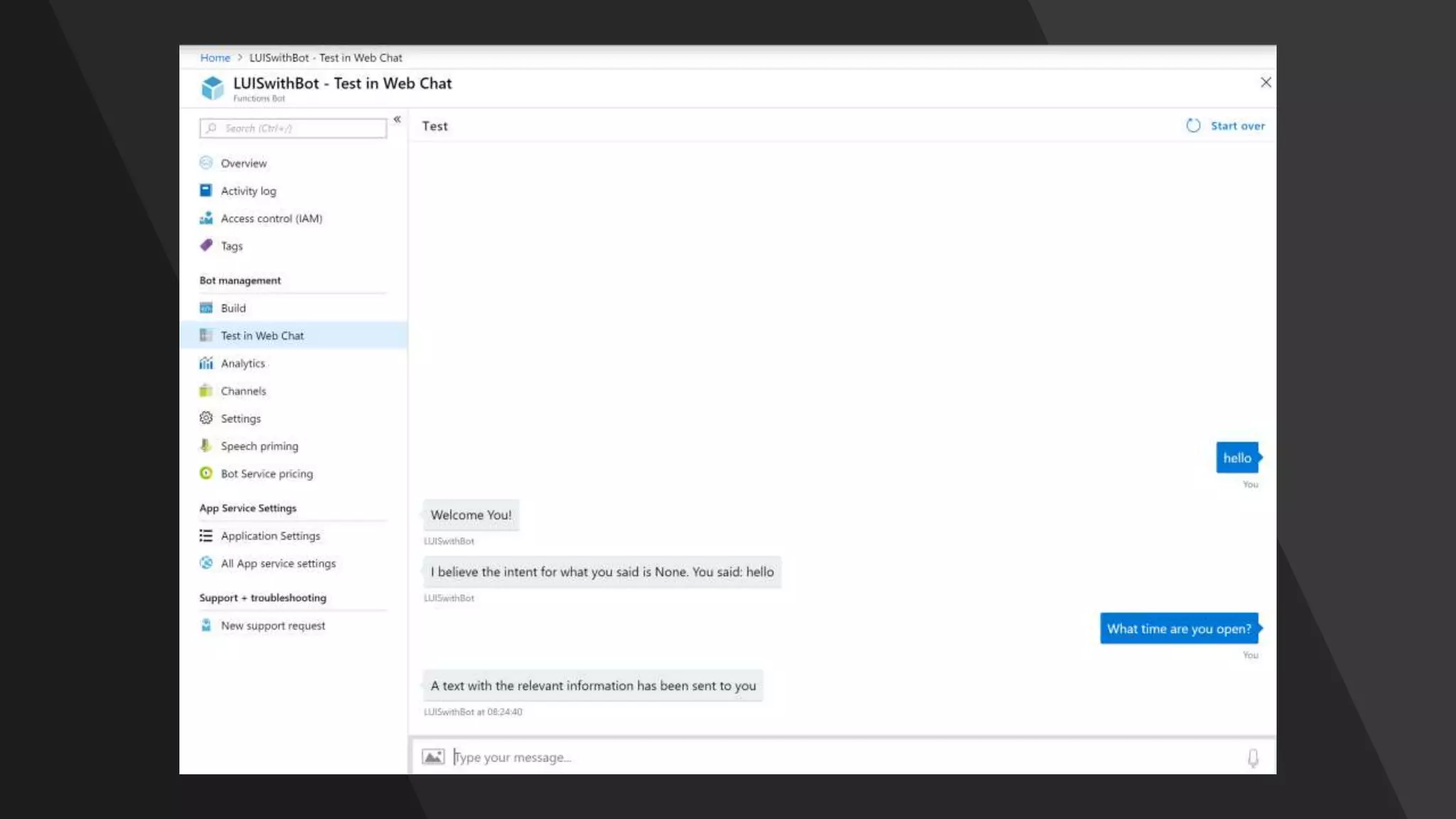This screenshot has height=819, width=1456.
Task: Select the Build menu item
Action: pos(233,308)
